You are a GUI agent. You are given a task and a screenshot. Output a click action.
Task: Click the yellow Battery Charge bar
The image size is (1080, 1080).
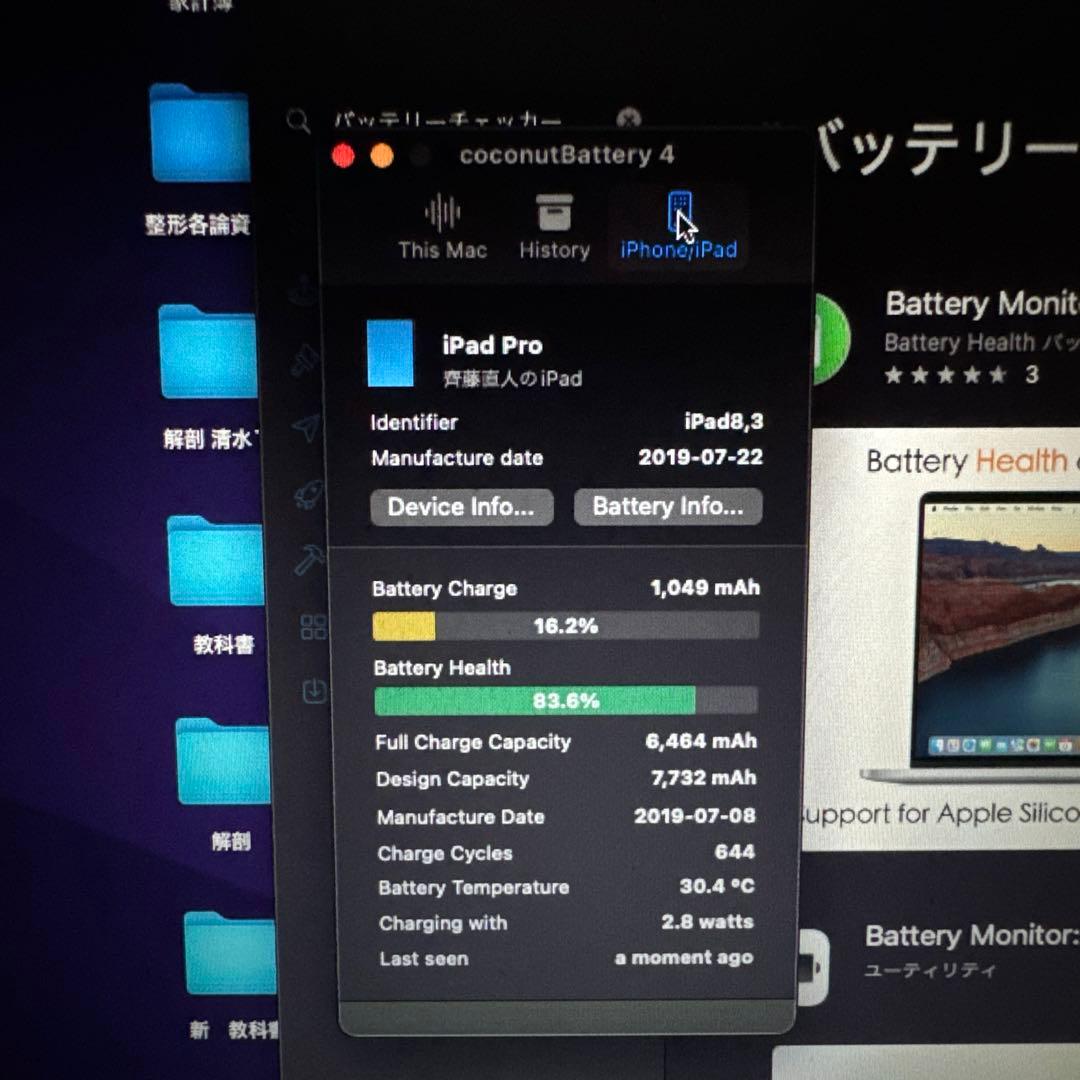pos(404,626)
